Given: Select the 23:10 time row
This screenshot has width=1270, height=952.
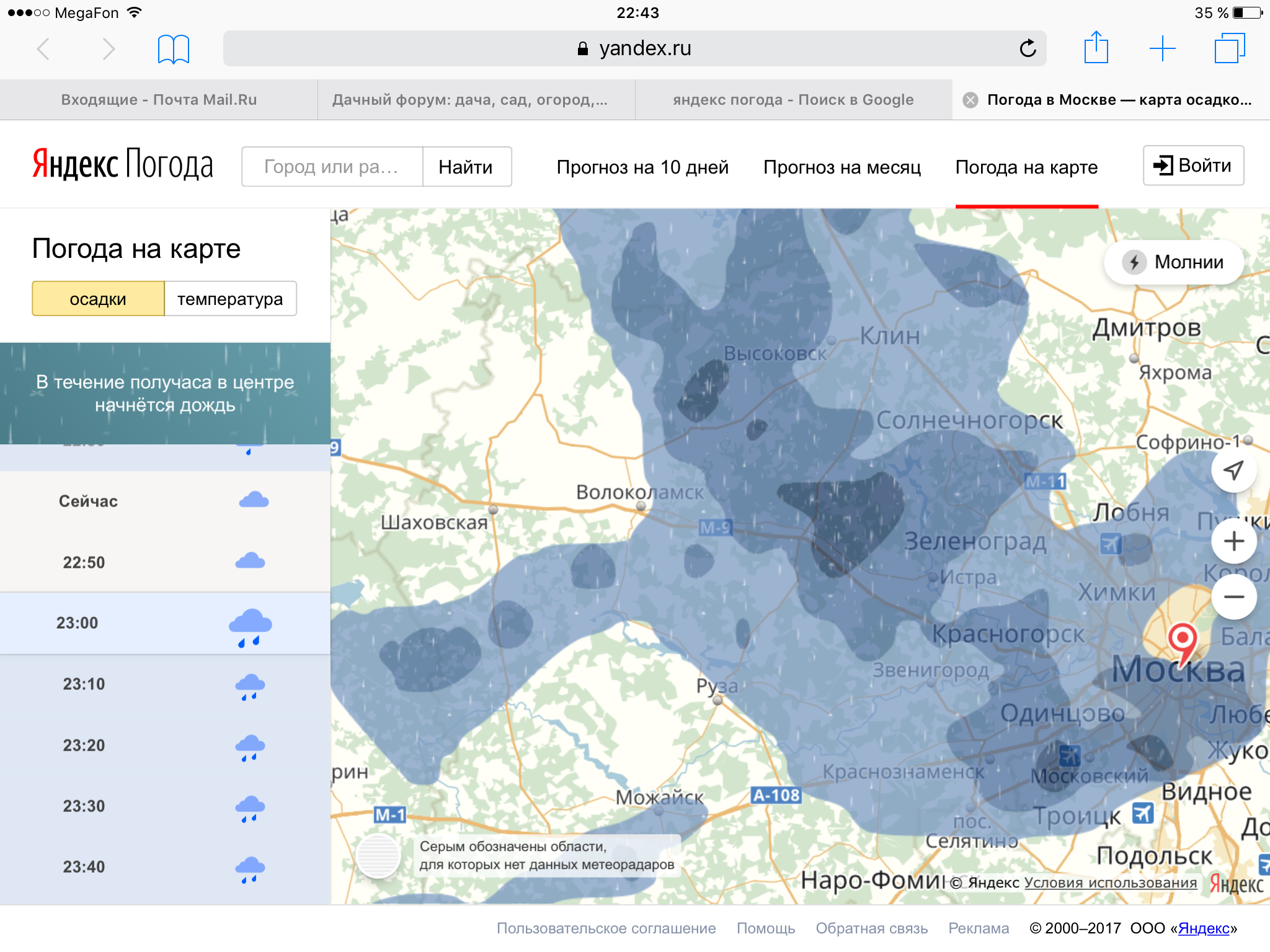Looking at the screenshot, I should [x=165, y=684].
